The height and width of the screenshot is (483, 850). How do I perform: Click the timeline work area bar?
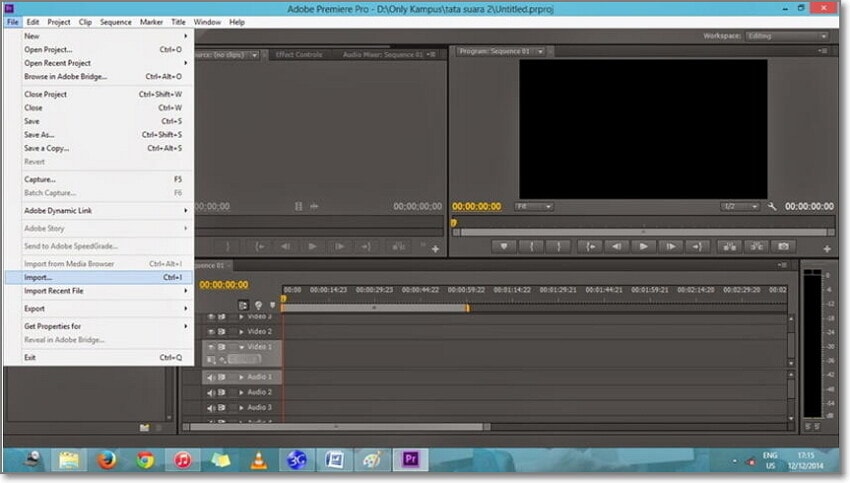click(x=375, y=308)
